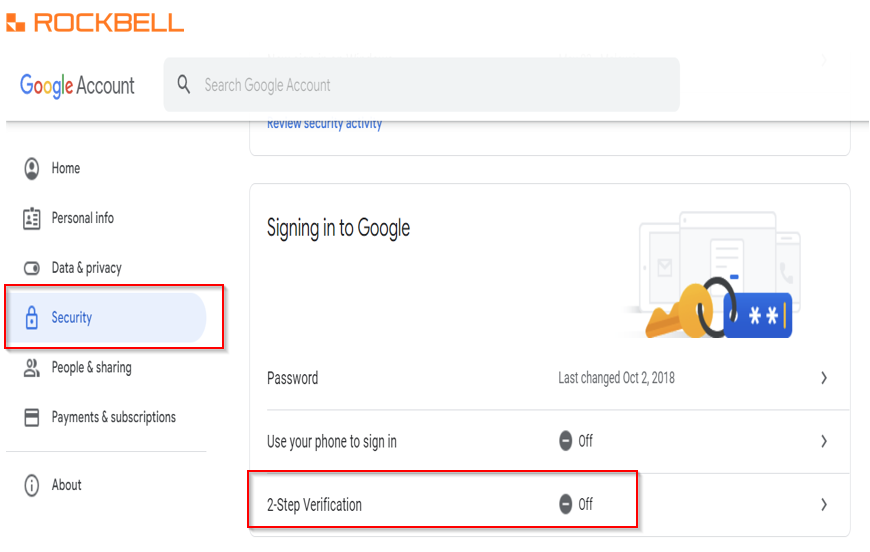The height and width of the screenshot is (552, 870).
Task: Click the Security lock icon
Action: 32,318
